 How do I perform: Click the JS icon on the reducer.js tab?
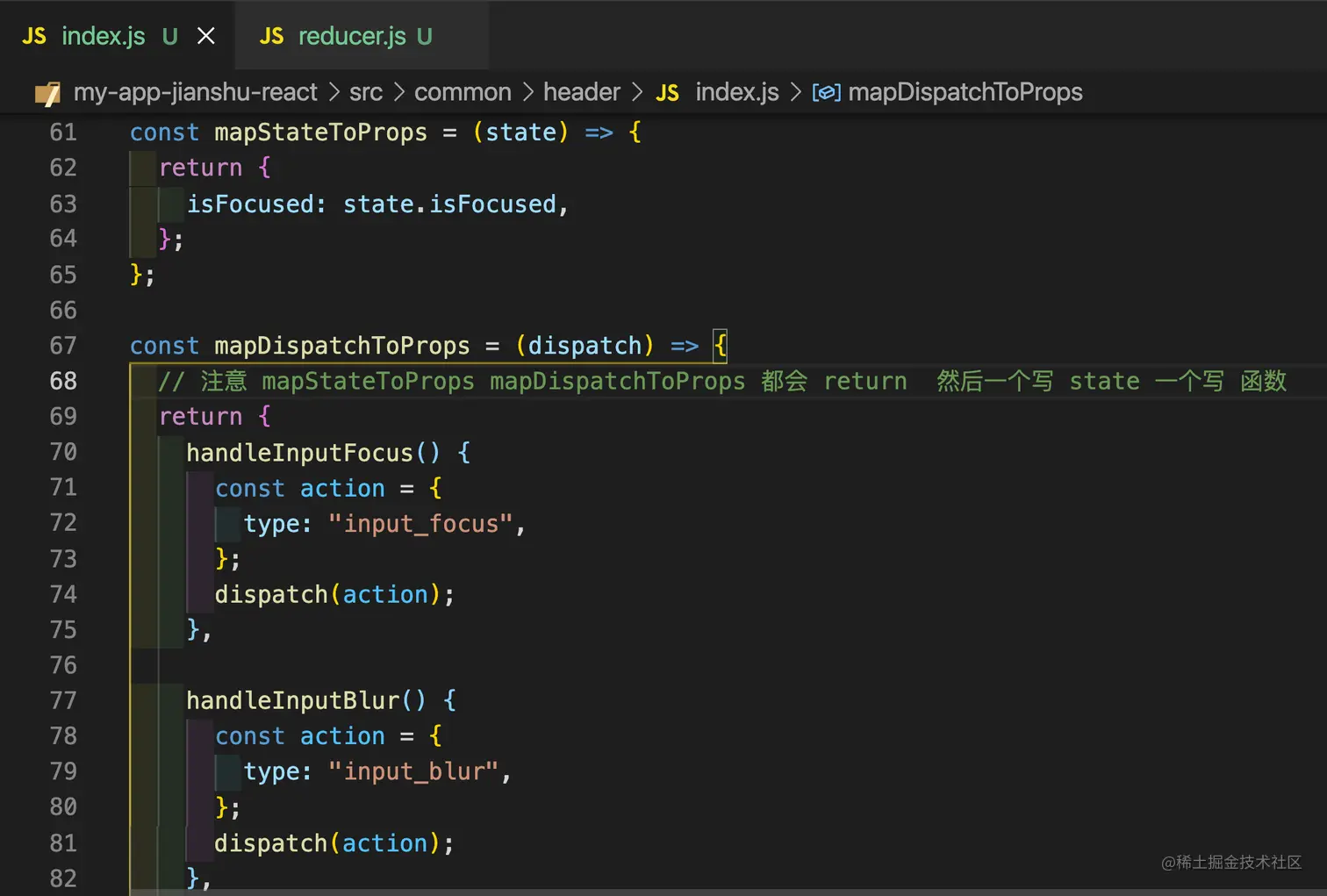pyautogui.click(x=271, y=36)
